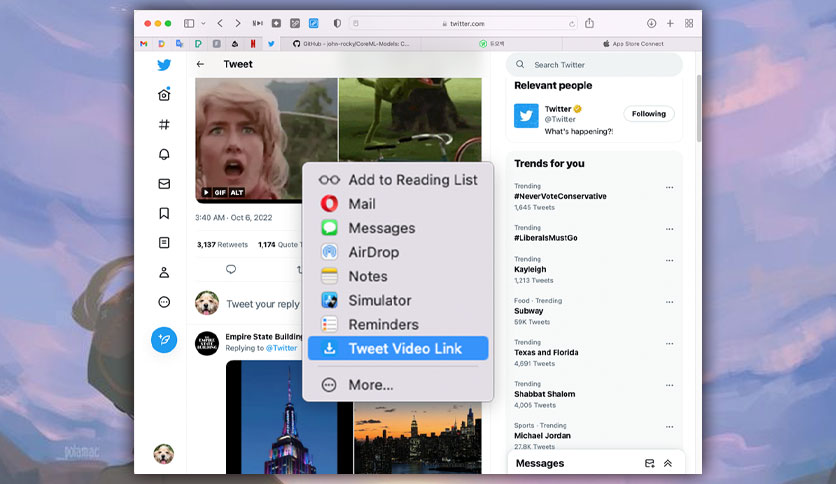The width and height of the screenshot is (836, 484).
Task: Switch to the pinned Netflix tab
Action: [253, 44]
